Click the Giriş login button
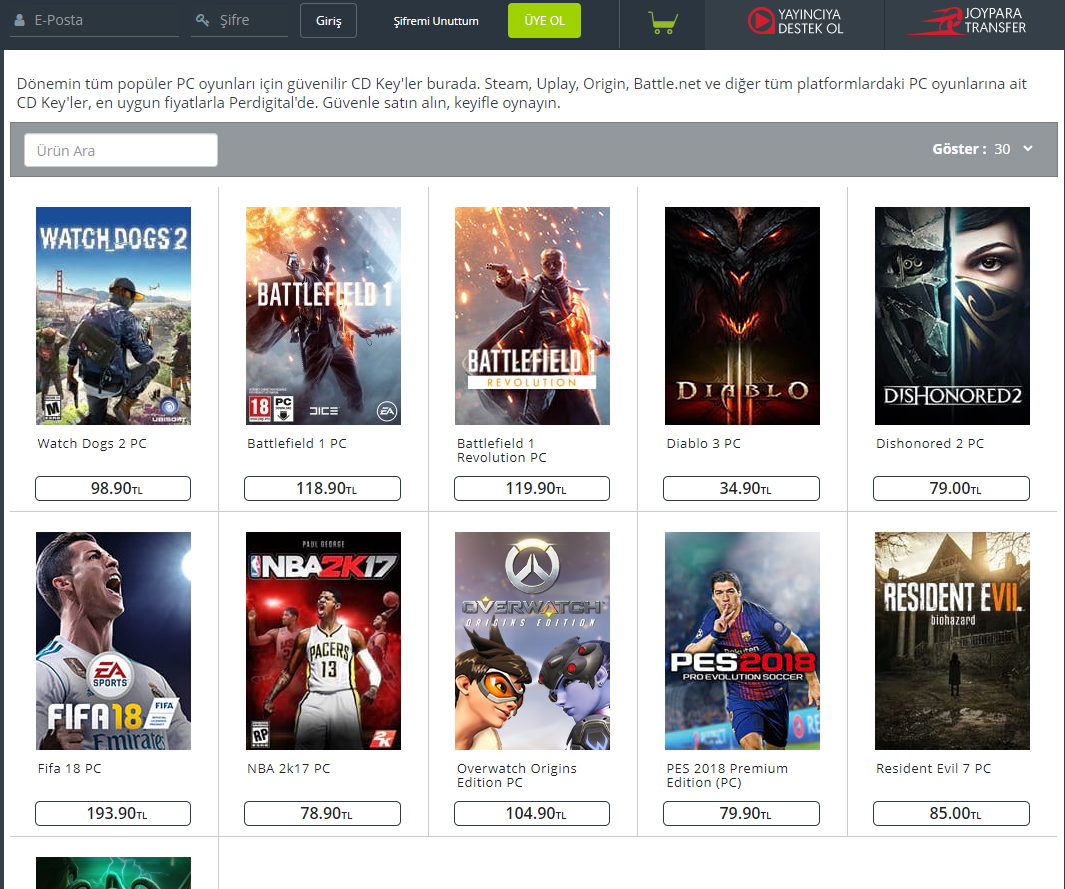The height and width of the screenshot is (889, 1065). click(329, 20)
